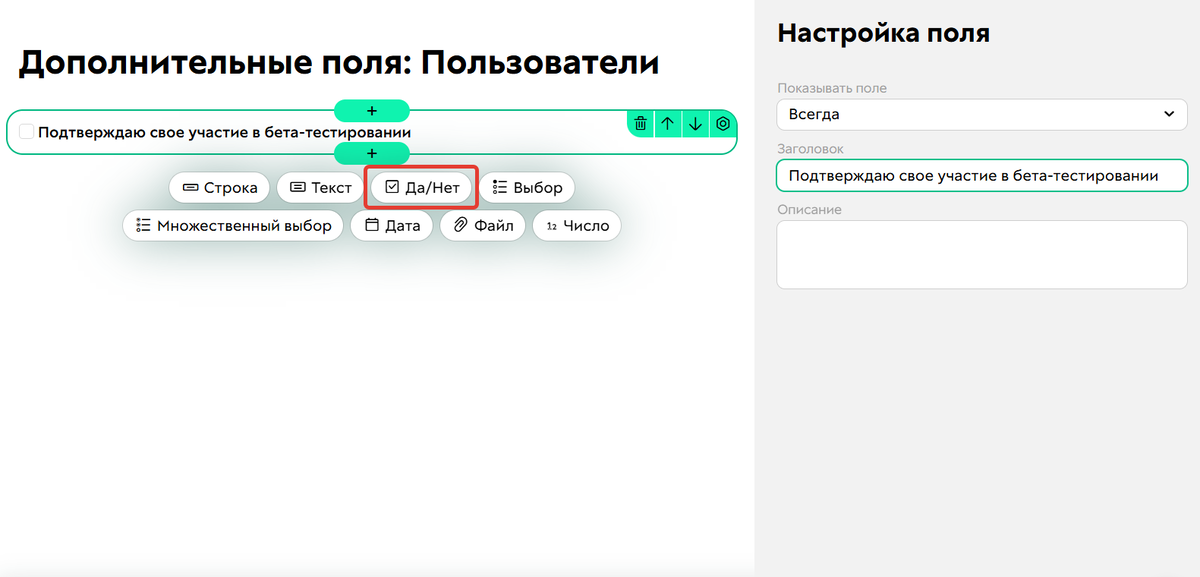Select the Да/Нет field type icon
Viewport: 1200px width, 577px height.
[420, 187]
